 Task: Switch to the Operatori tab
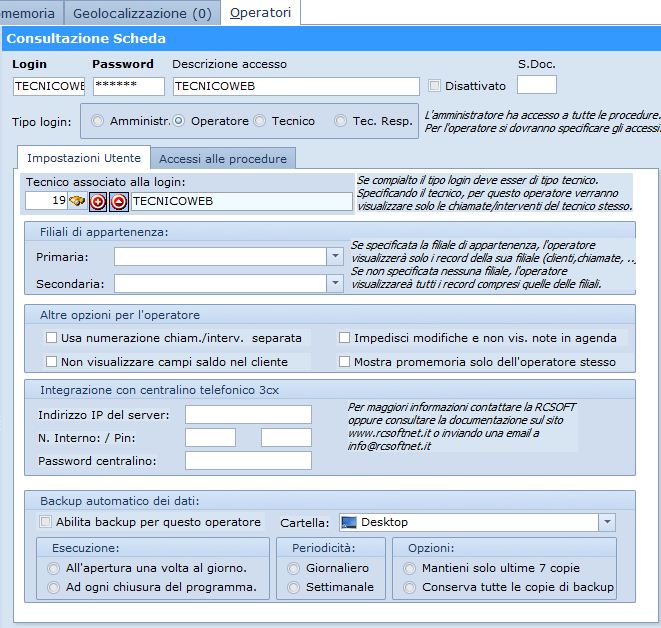click(261, 13)
